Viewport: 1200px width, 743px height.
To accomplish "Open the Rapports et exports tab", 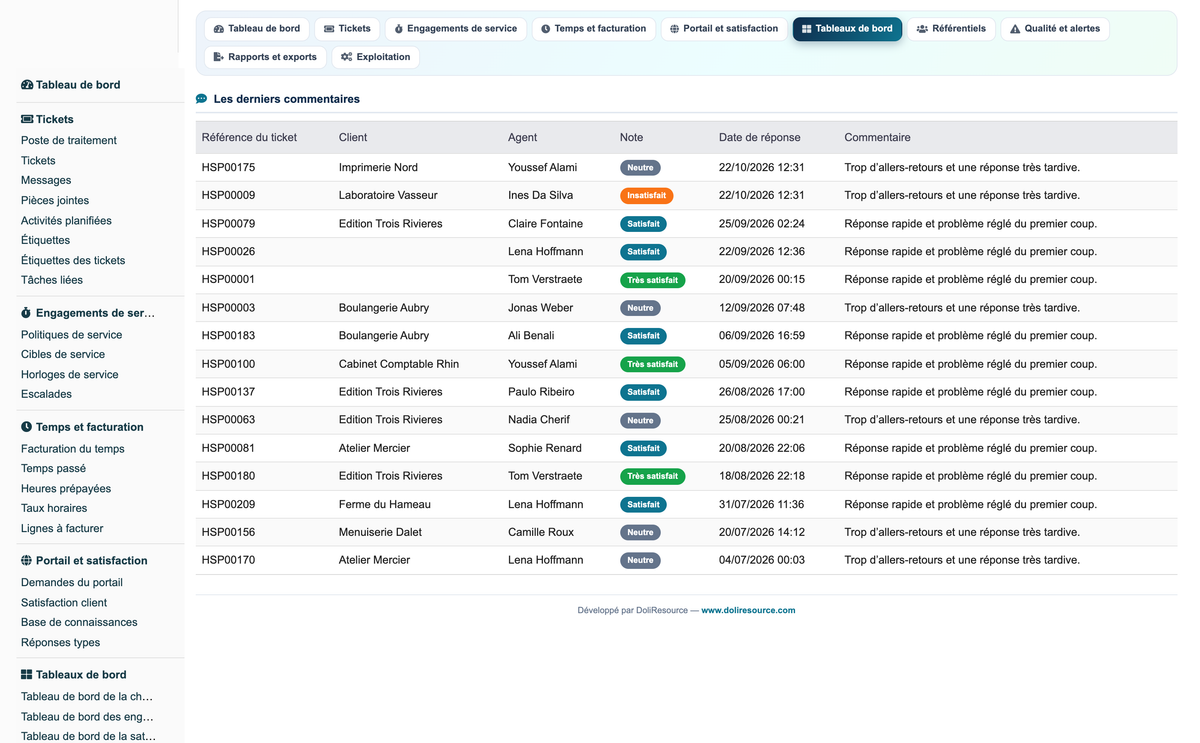I will coord(265,57).
